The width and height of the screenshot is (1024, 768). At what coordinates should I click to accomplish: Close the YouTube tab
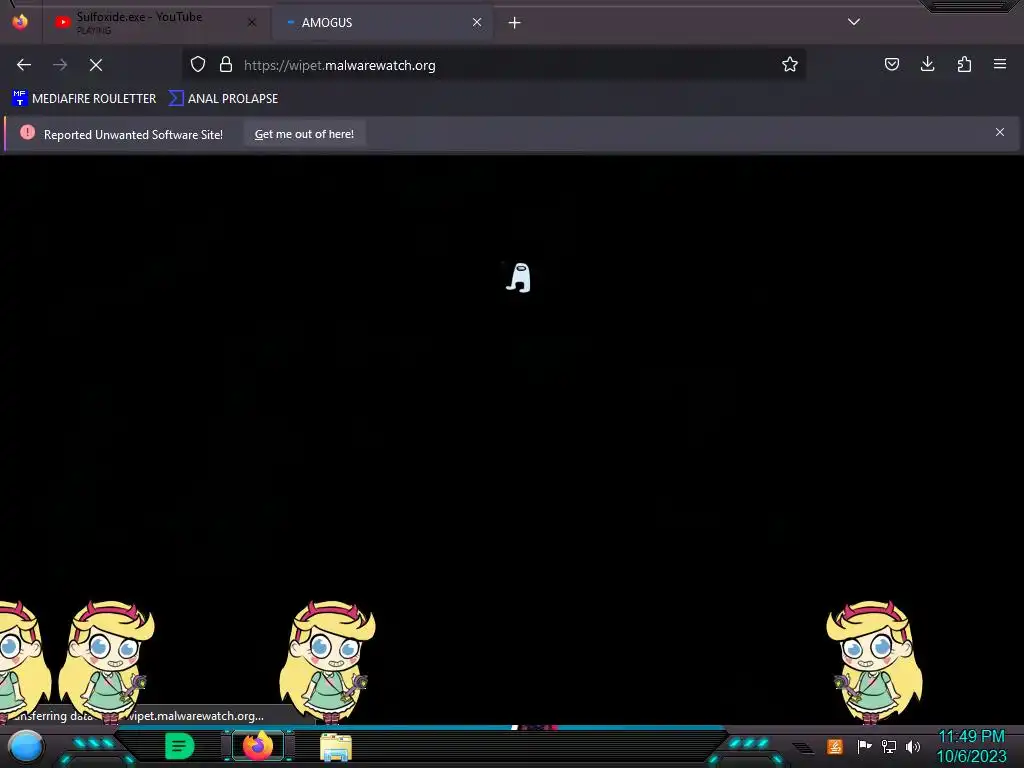coord(251,22)
